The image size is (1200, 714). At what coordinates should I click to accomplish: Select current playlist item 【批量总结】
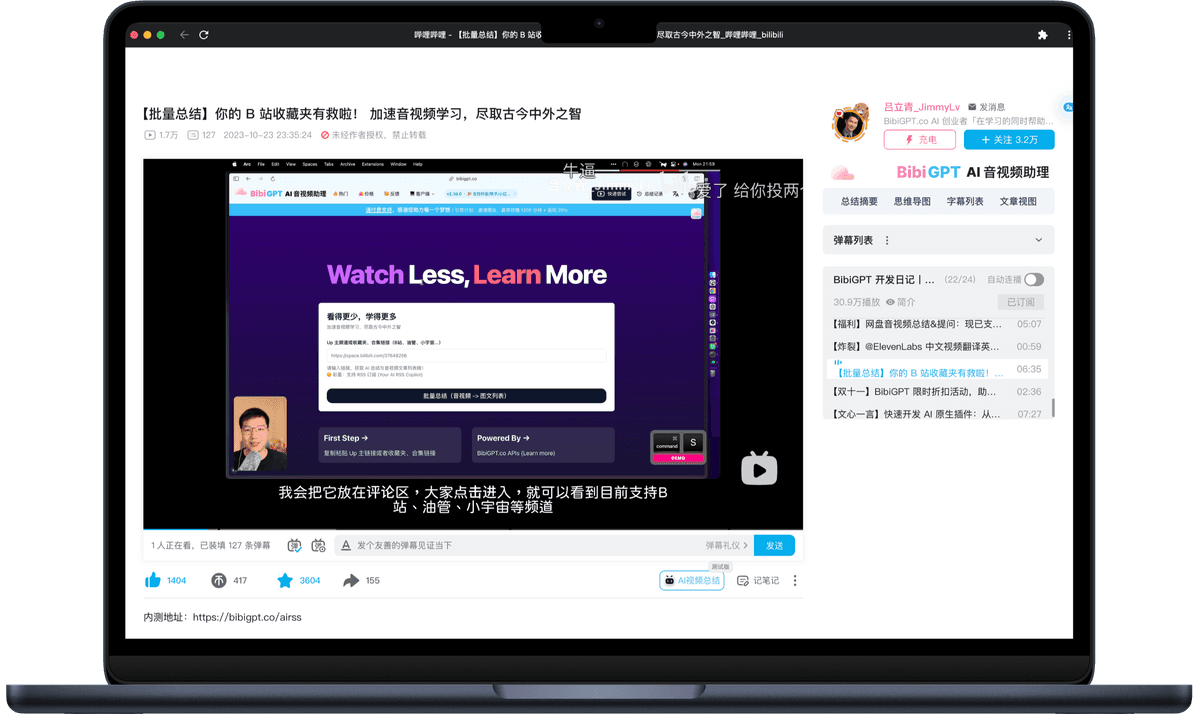(936, 371)
